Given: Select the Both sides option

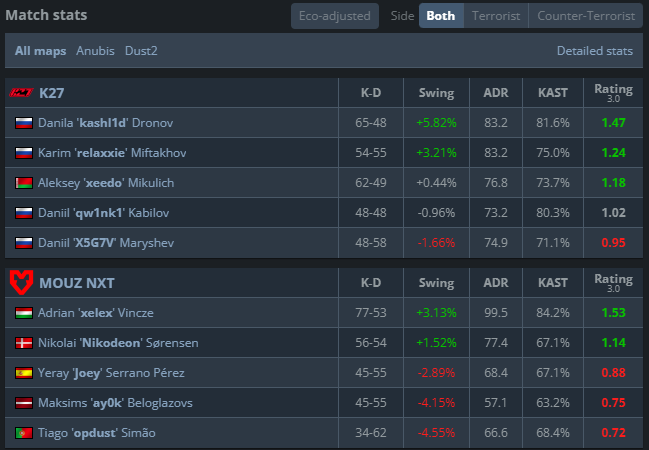Looking at the screenshot, I should click(x=441, y=16).
